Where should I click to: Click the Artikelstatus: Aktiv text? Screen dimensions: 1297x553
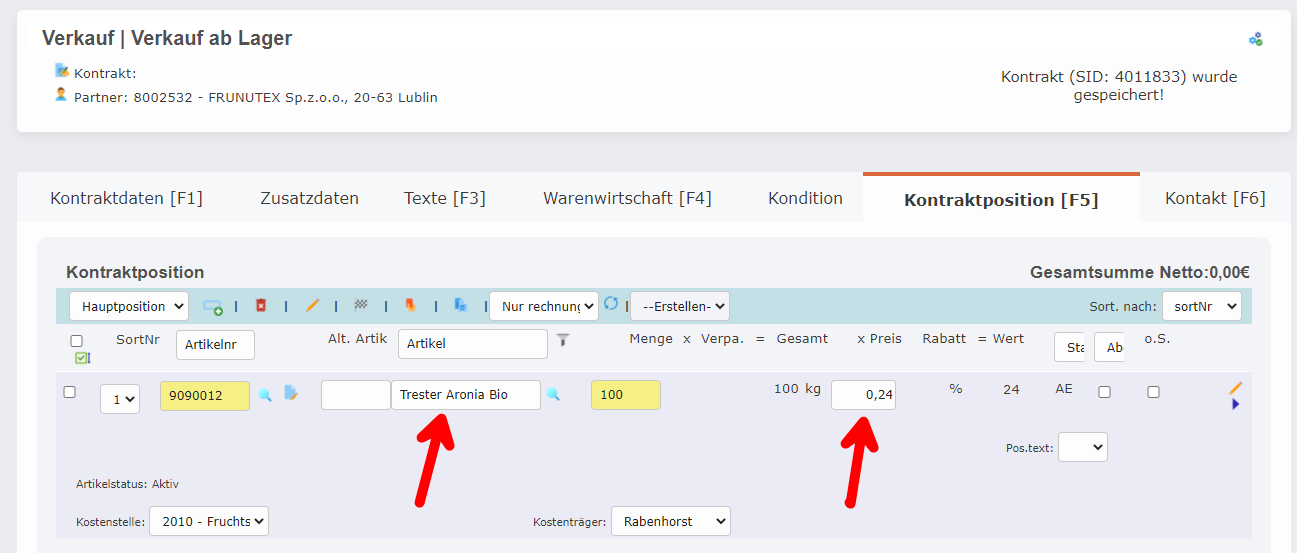[x=127, y=484]
